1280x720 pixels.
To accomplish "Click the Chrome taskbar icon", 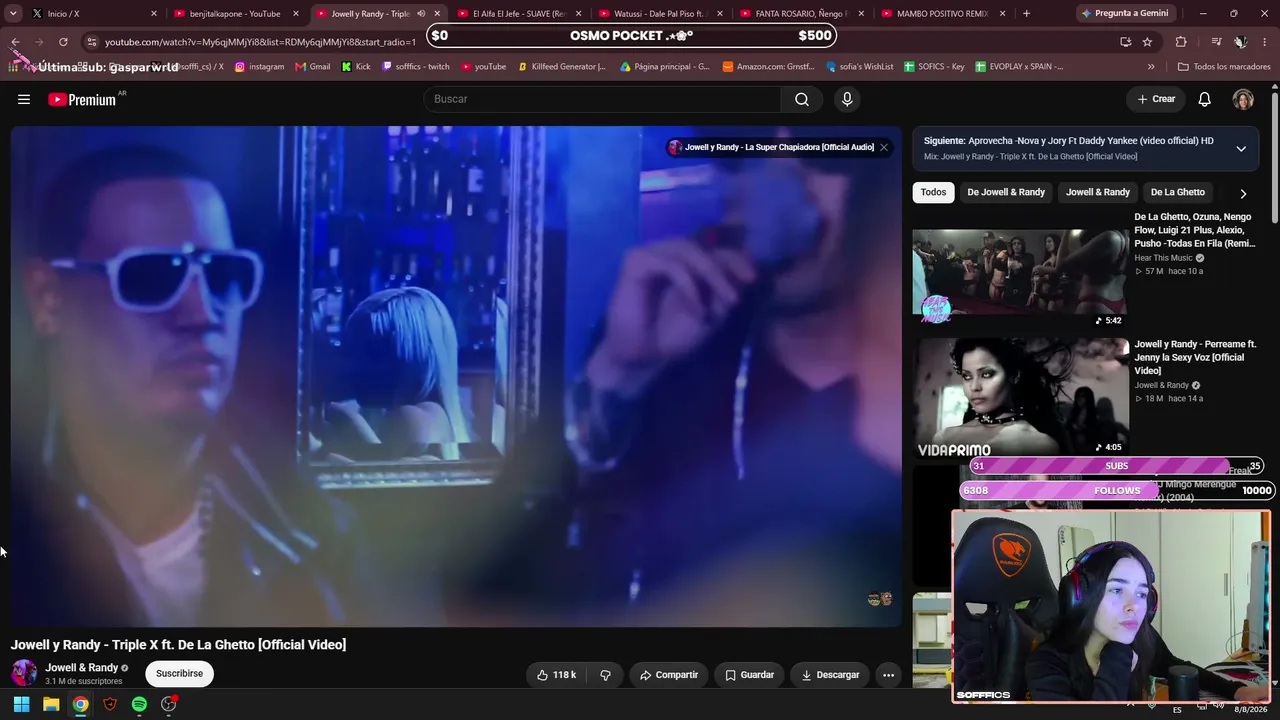I will click(80, 704).
